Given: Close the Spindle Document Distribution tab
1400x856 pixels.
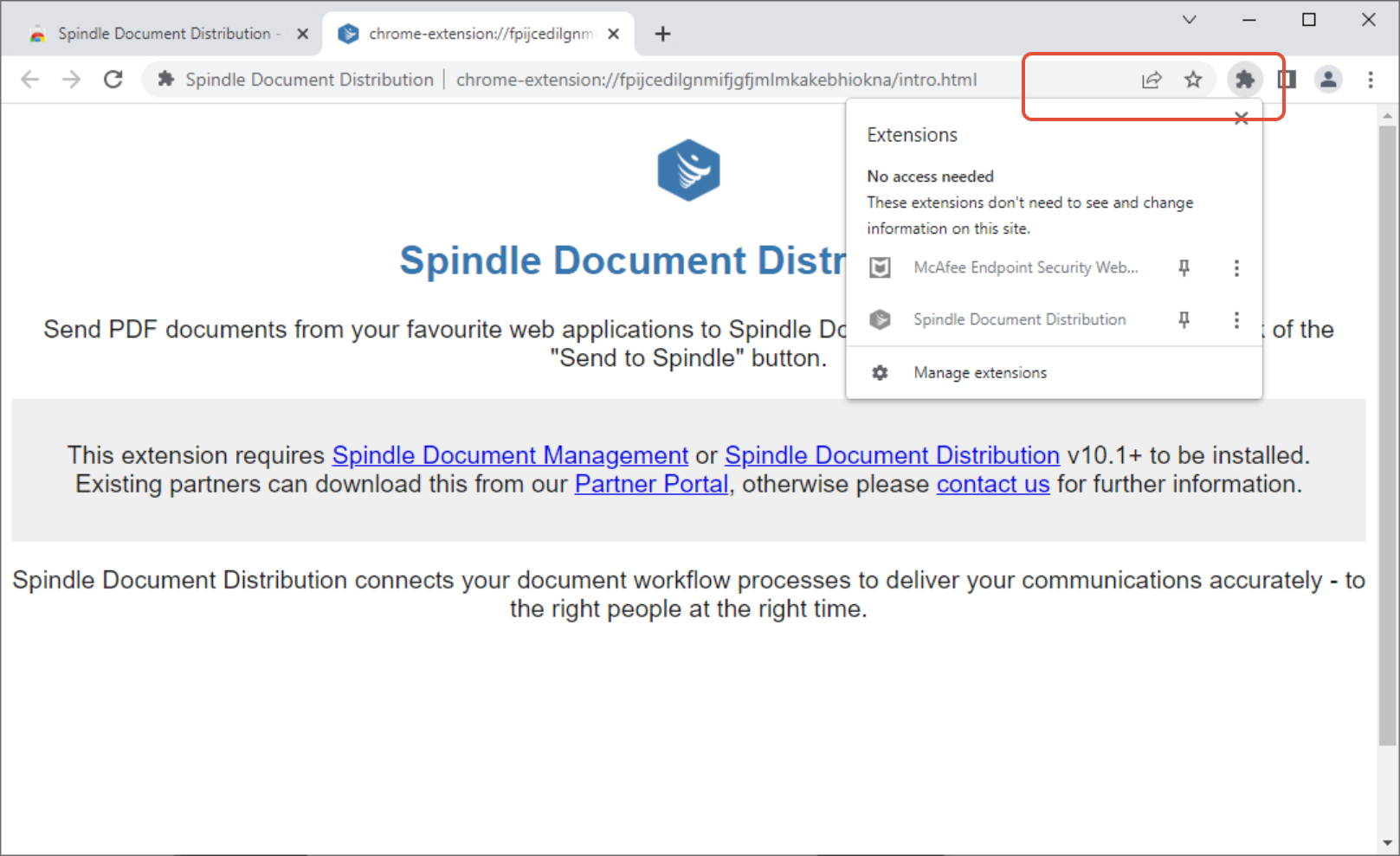Looking at the screenshot, I should pyautogui.click(x=303, y=34).
